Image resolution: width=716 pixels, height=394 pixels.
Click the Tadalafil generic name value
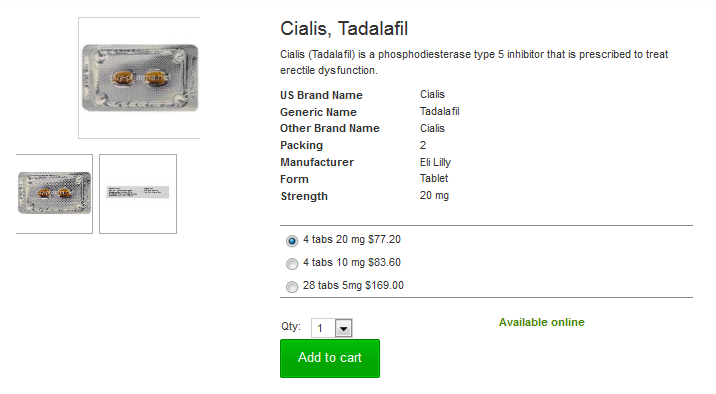[x=439, y=111]
